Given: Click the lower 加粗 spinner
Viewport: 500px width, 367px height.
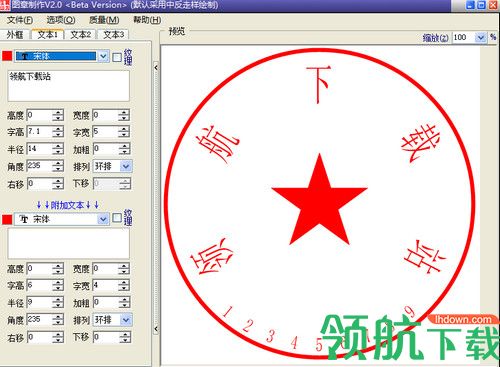Looking at the screenshot, I should (x=124, y=302).
